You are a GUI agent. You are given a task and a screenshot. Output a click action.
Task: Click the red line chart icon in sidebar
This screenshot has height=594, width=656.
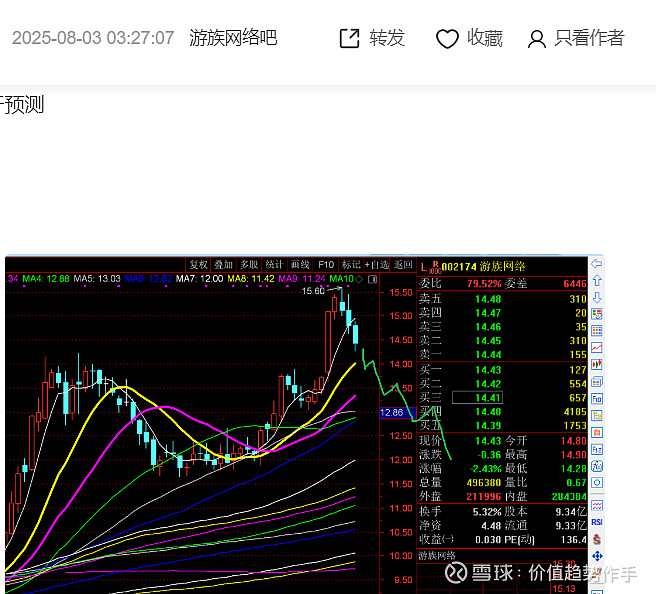[x=597, y=348]
